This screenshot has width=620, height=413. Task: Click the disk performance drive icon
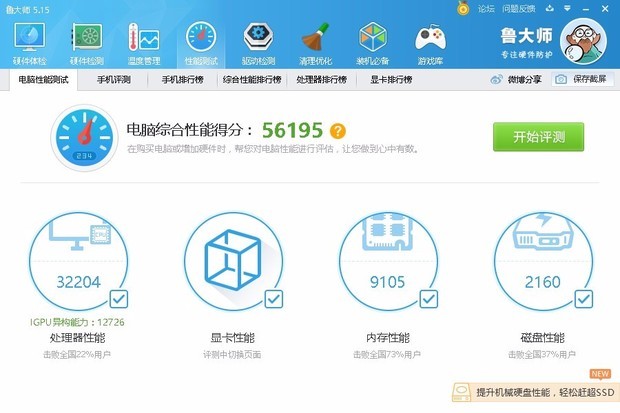[x=543, y=232]
